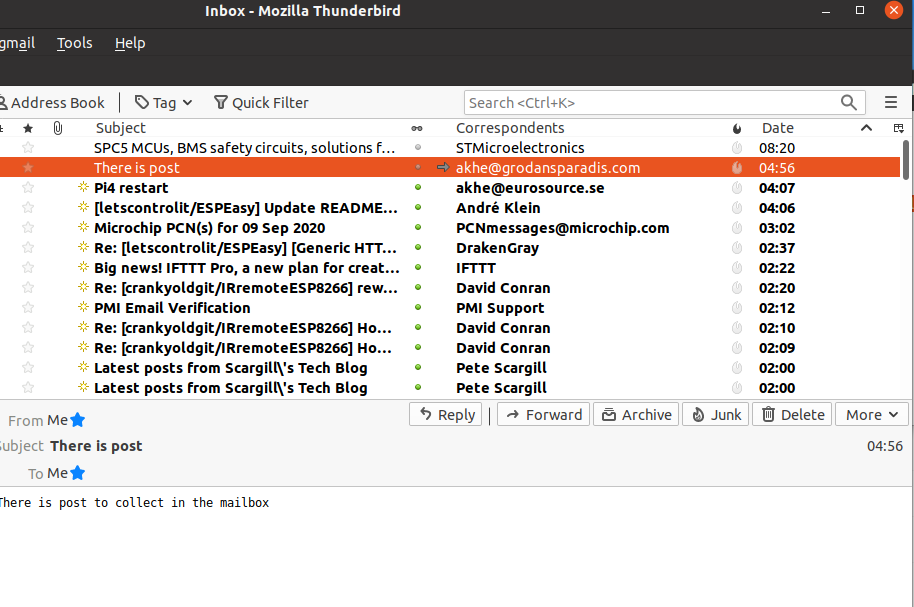The width and height of the screenshot is (914, 607).
Task: Toggle junk flame on selected akhe@grodansparadis.com row
Action: pyautogui.click(x=737, y=168)
